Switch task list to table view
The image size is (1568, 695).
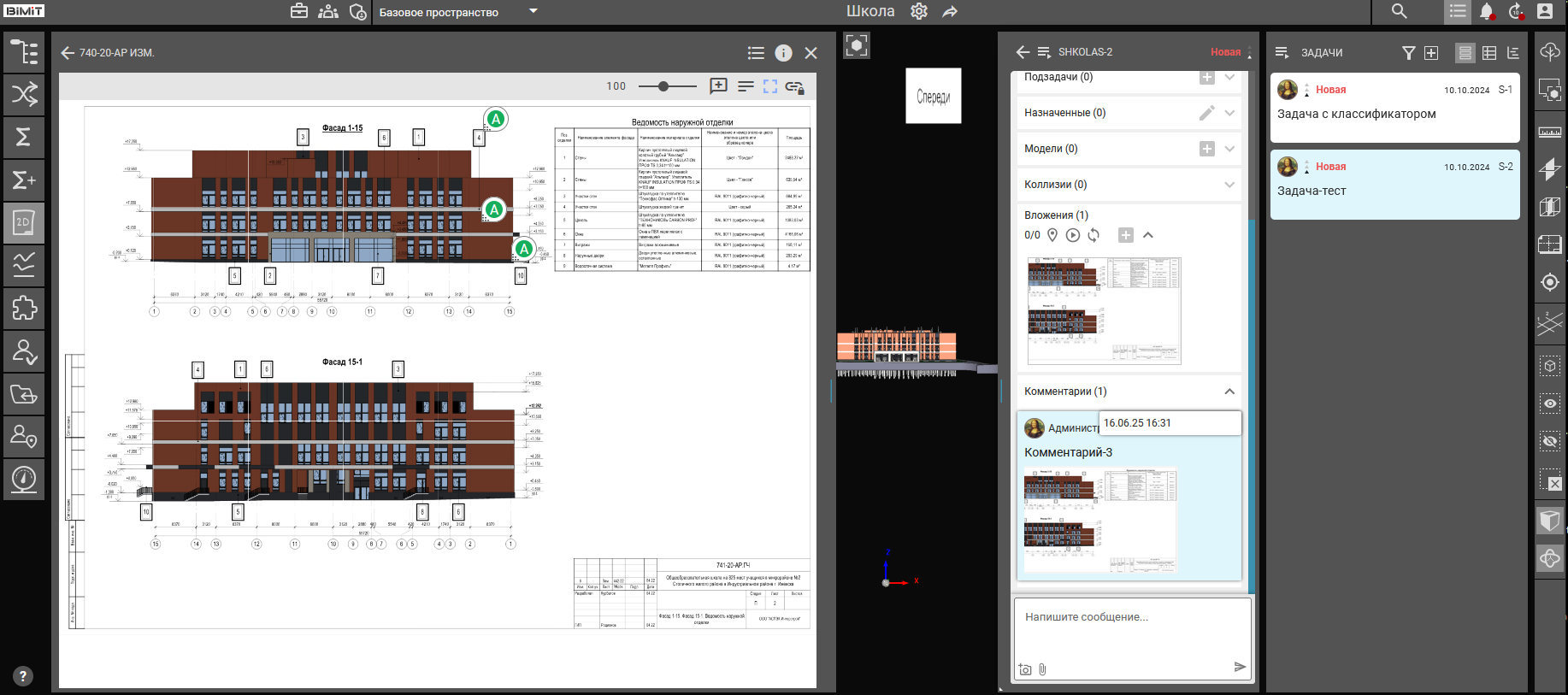(1488, 53)
